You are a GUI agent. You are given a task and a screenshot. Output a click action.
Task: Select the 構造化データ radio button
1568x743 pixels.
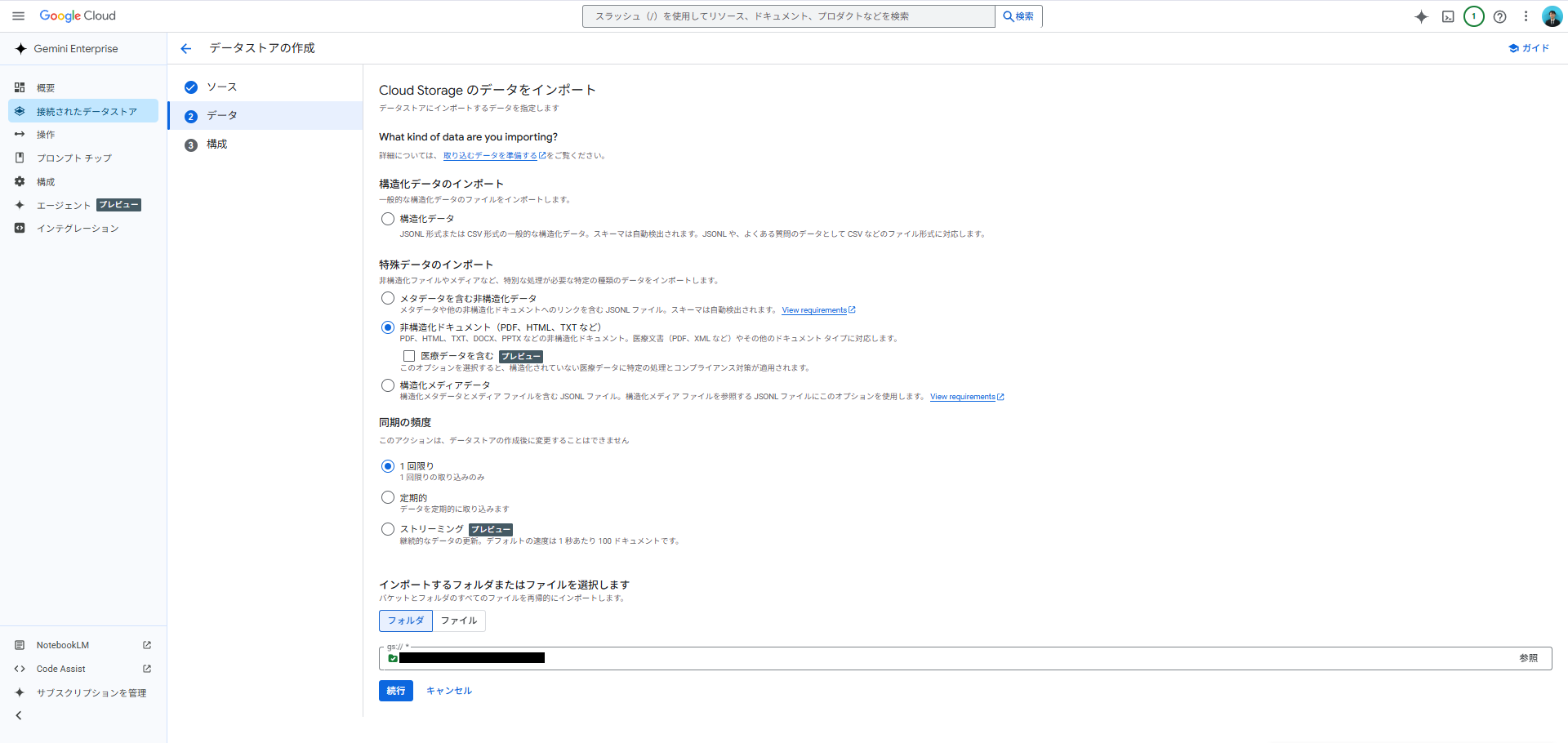click(388, 219)
